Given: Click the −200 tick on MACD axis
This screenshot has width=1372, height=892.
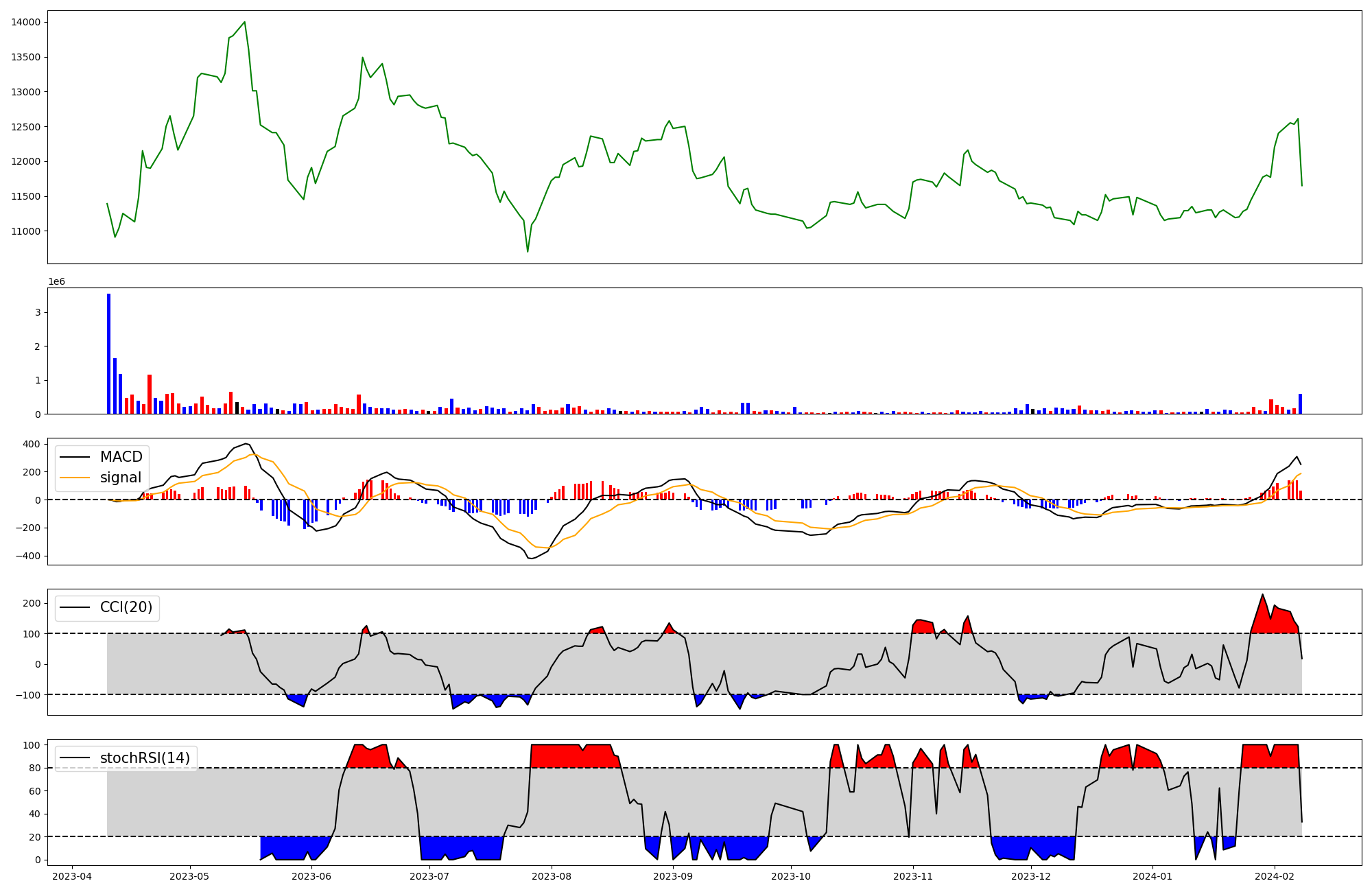Looking at the screenshot, I should pyautogui.click(x=28, y=528).
